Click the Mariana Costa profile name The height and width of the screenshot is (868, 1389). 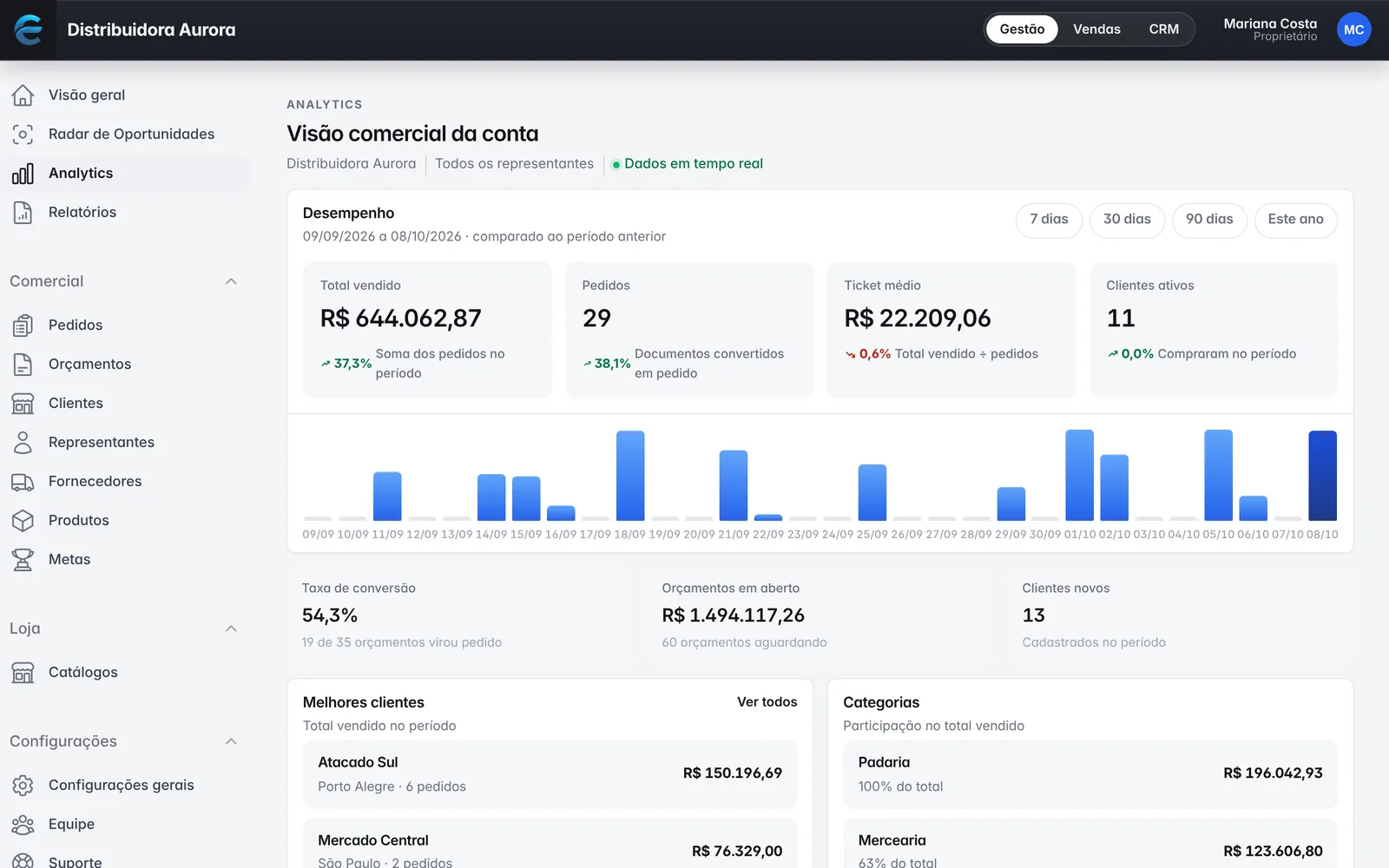[x=1270, y=23]
